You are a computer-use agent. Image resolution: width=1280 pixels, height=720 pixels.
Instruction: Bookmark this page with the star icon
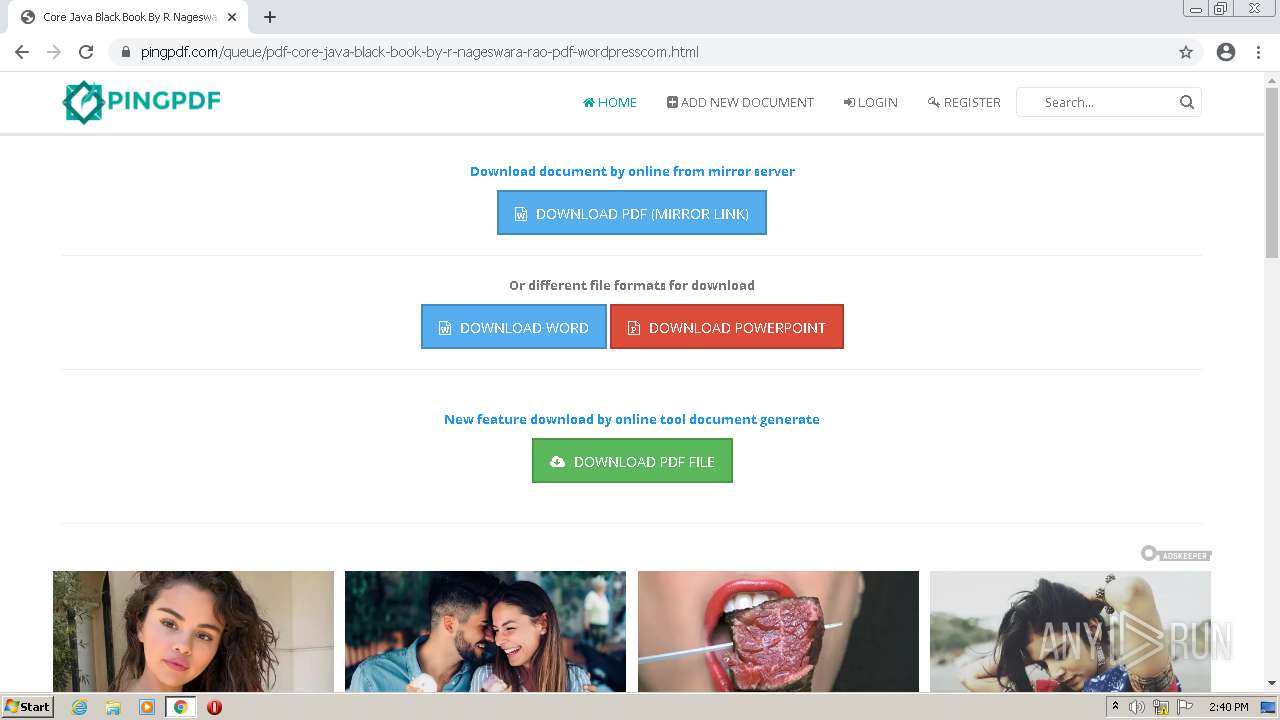click(x=1186, y=52)
